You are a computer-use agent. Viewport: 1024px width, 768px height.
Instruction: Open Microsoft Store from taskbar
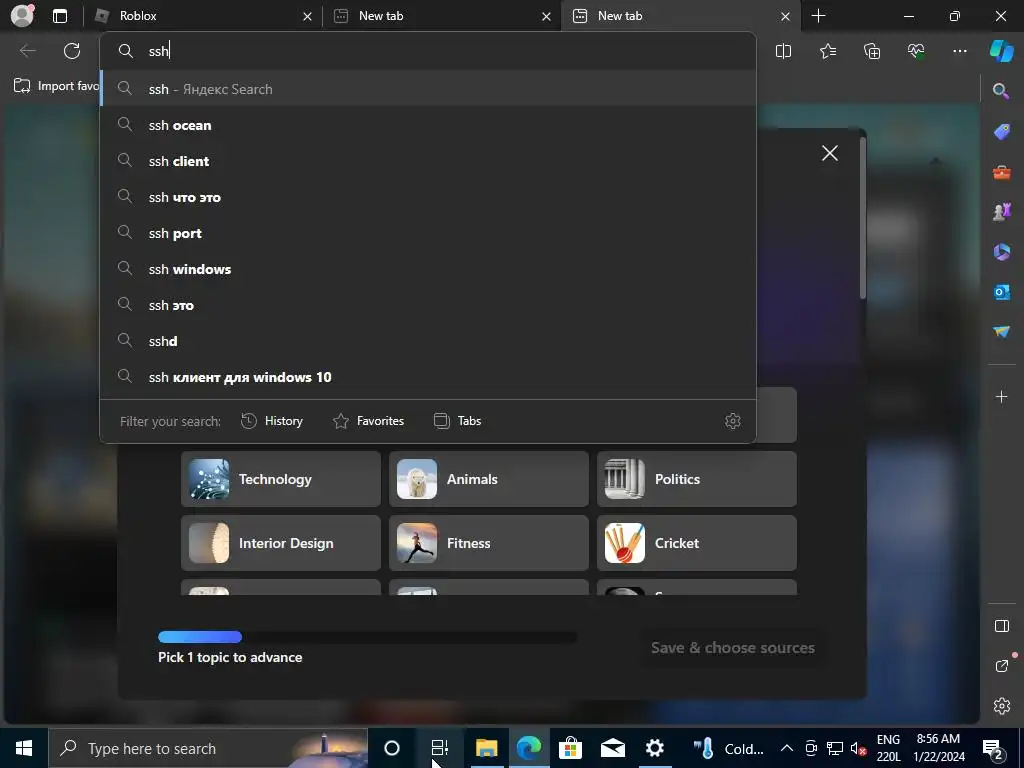tap(570, 748)
